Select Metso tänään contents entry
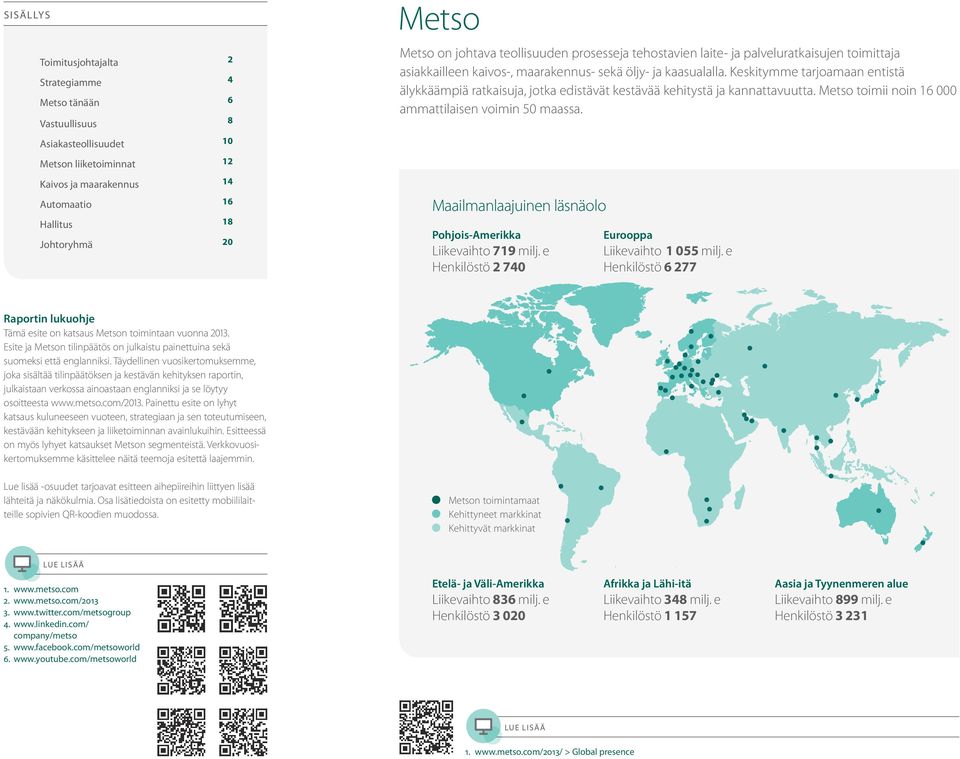Screen dimensions: 960x759 [x=69, y=103]
